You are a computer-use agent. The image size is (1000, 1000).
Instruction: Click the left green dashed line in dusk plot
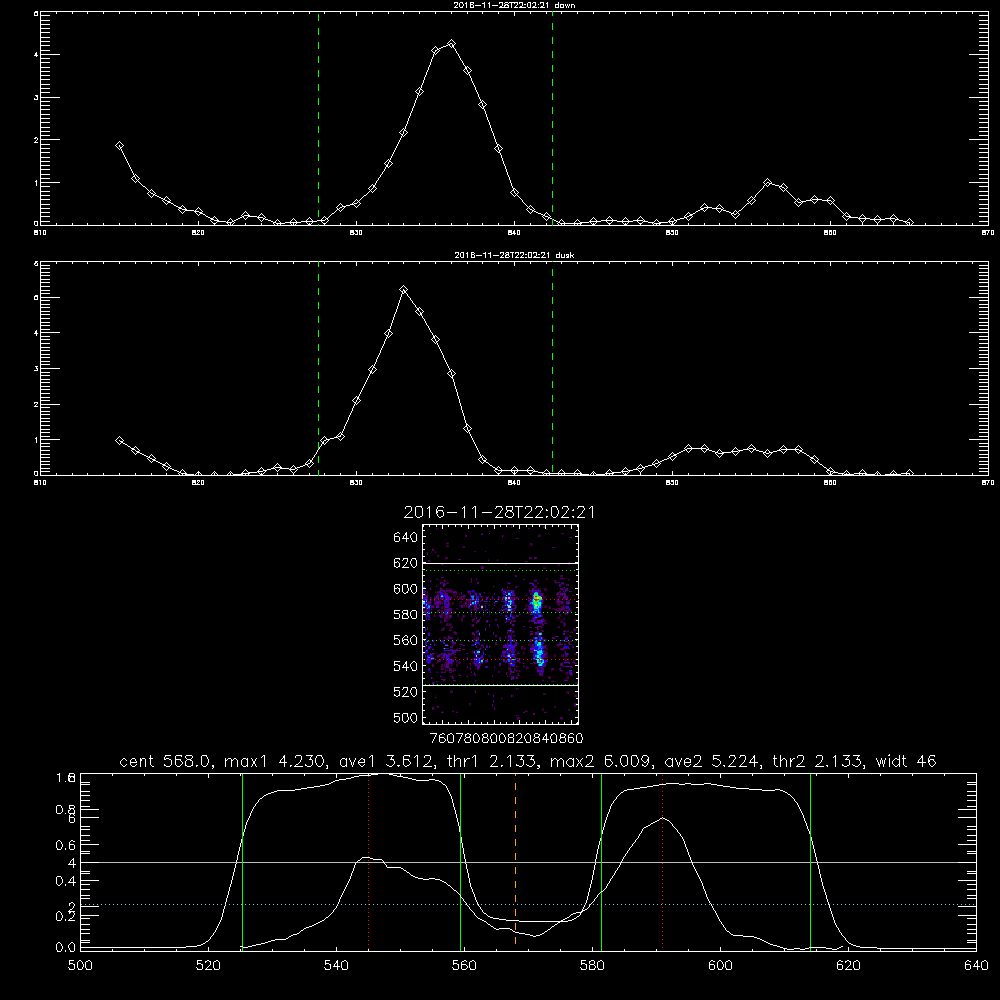318,368
